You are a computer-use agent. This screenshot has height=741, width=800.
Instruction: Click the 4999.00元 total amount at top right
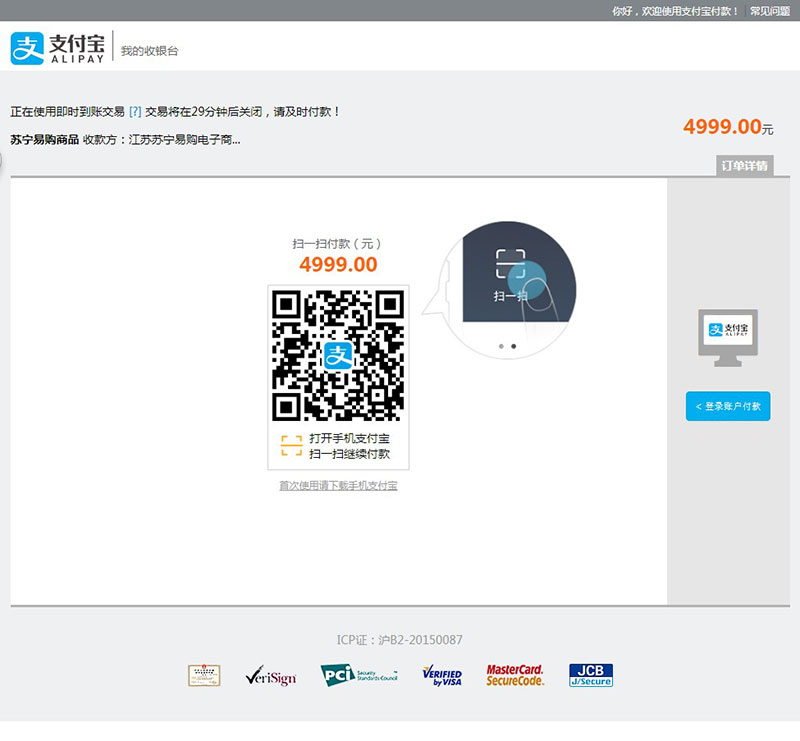(728, 127)
